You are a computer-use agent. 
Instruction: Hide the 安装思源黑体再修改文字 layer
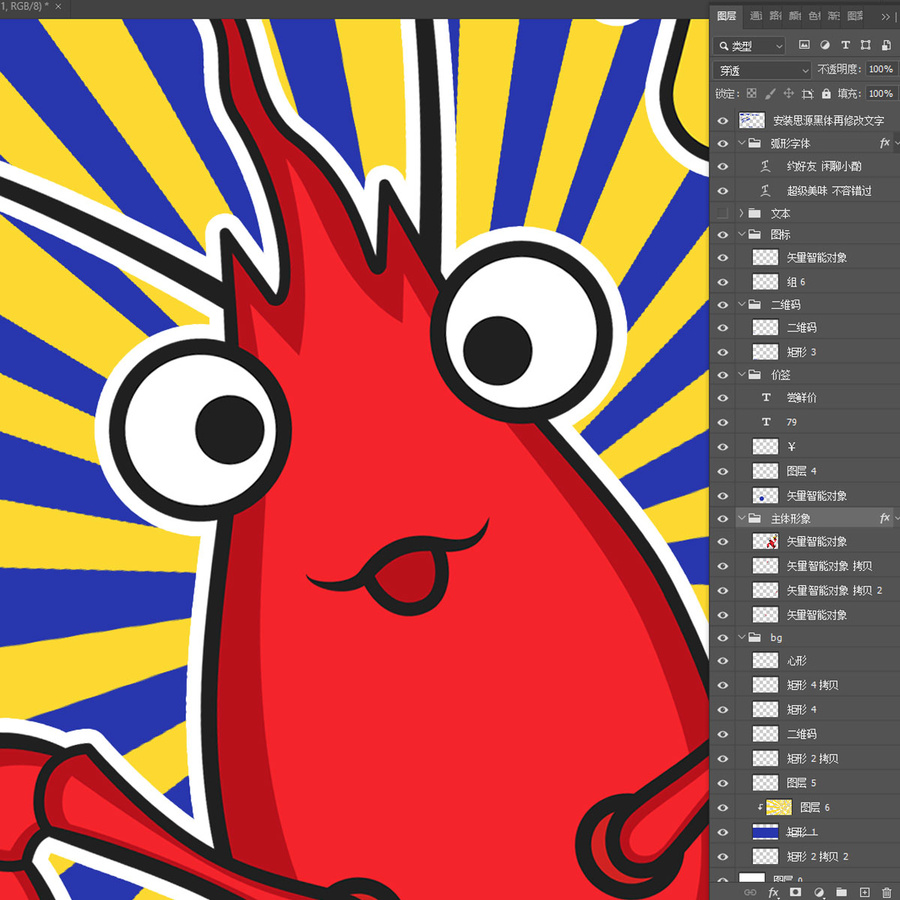coord(723,121)
